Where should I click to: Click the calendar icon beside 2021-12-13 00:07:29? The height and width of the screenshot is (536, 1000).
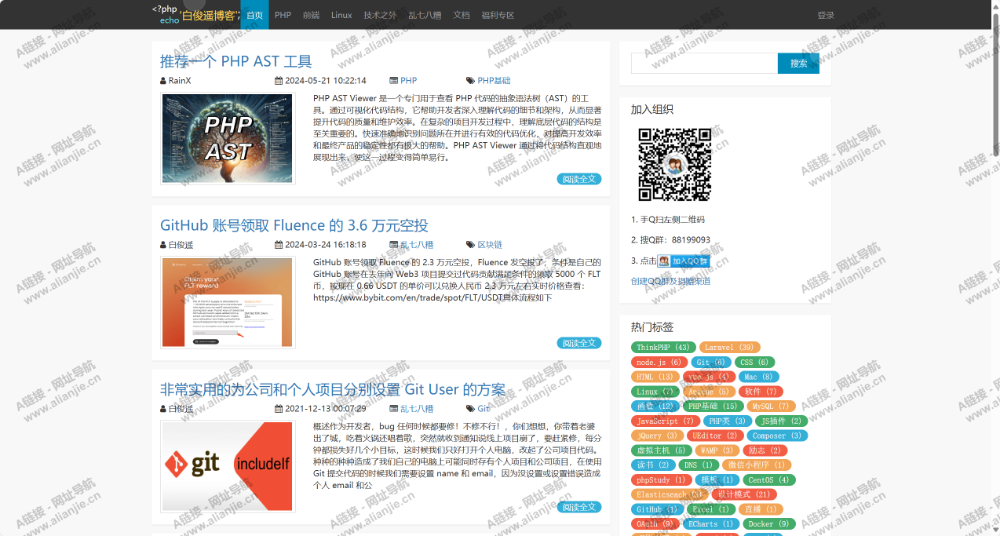(x=279, y=408)
